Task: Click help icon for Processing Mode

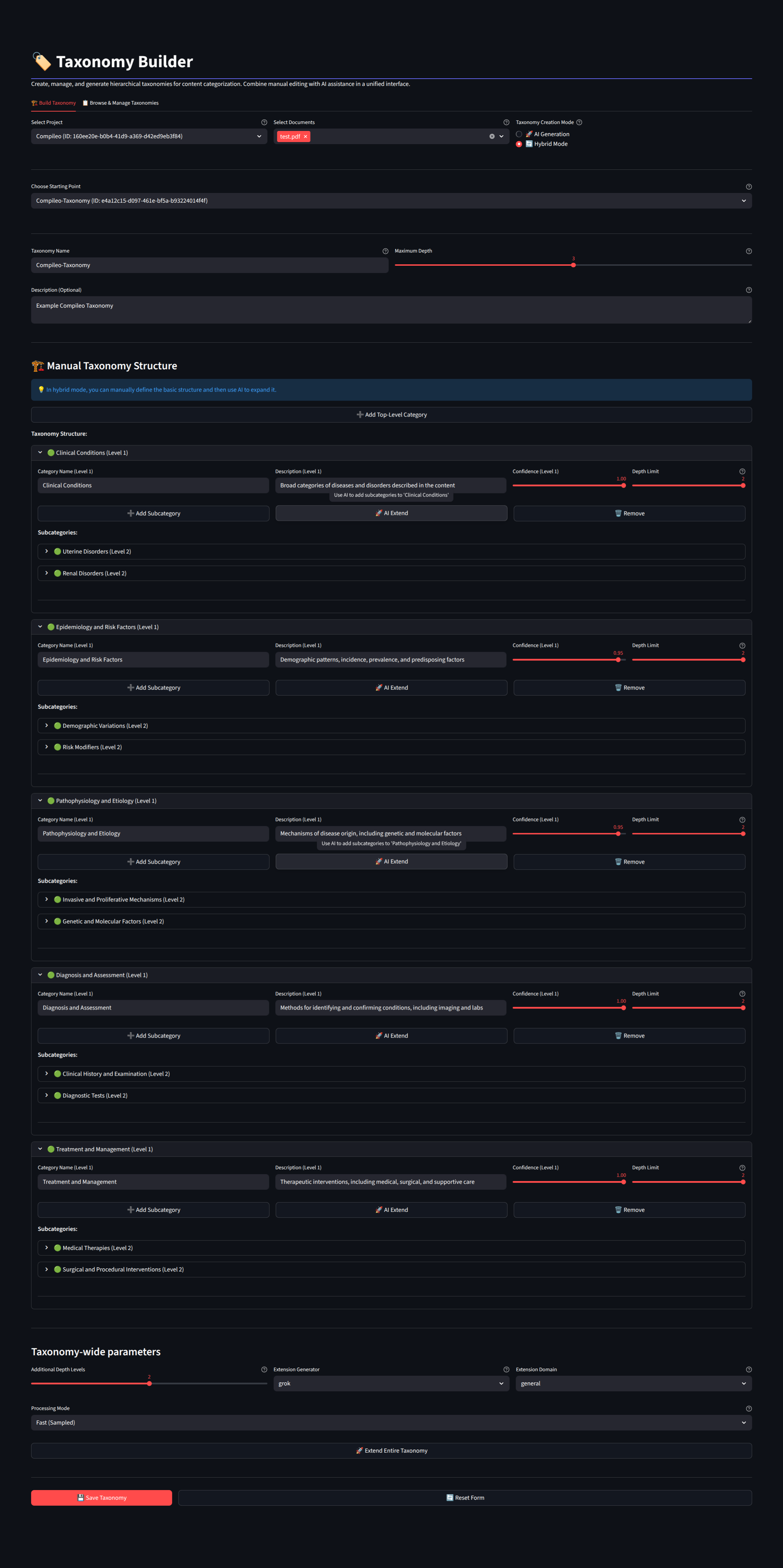Action: point(748,1409)
